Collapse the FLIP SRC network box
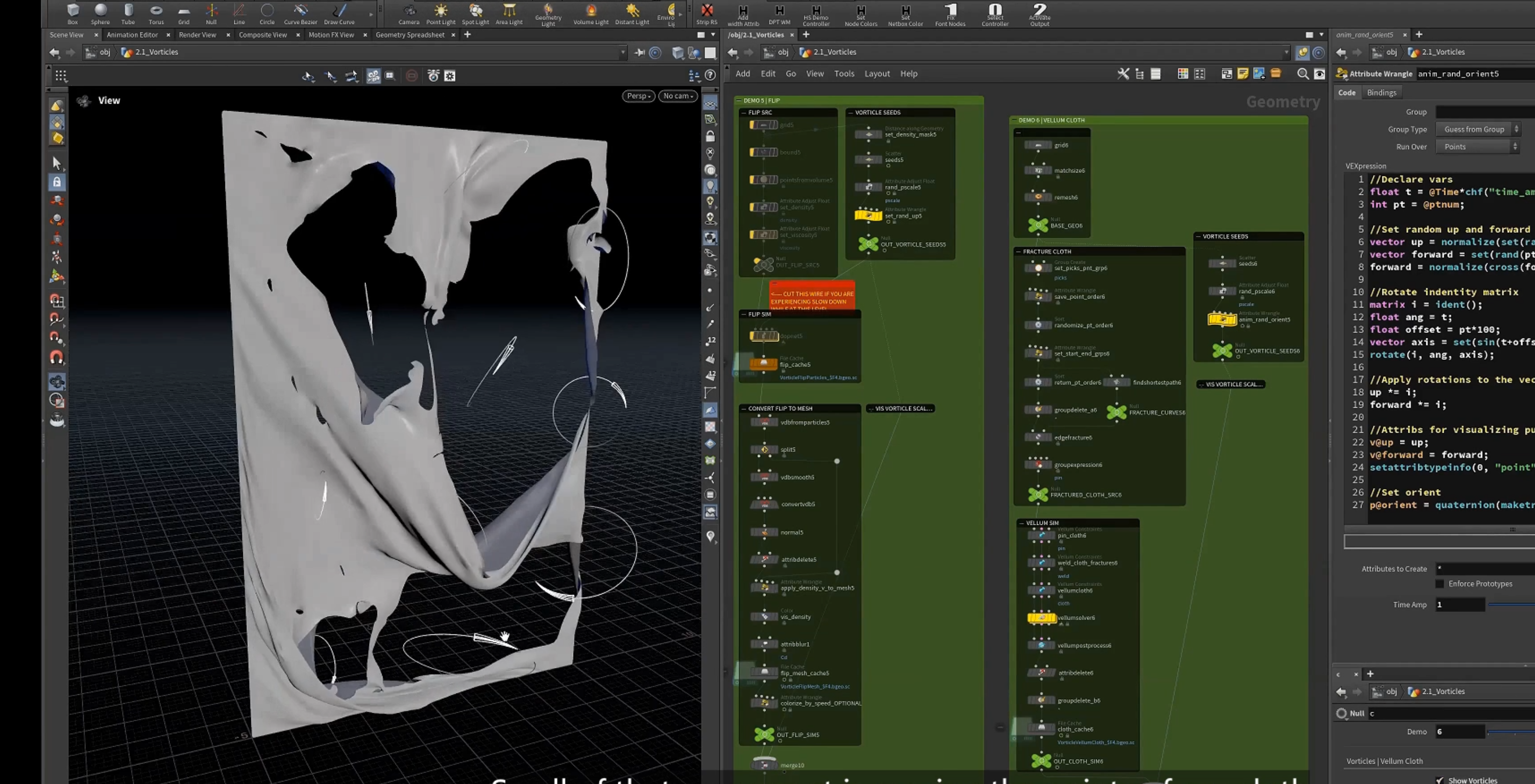Screen dimensions: 1535x784 click(x=743, y=113)
